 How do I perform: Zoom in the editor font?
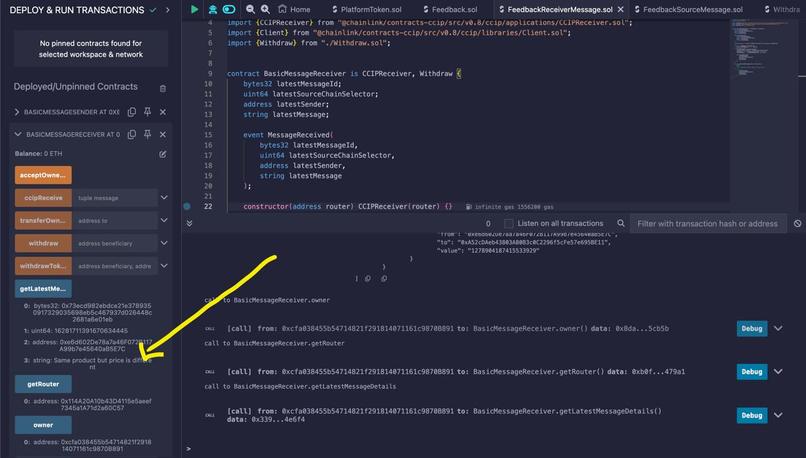coord(265,9)
